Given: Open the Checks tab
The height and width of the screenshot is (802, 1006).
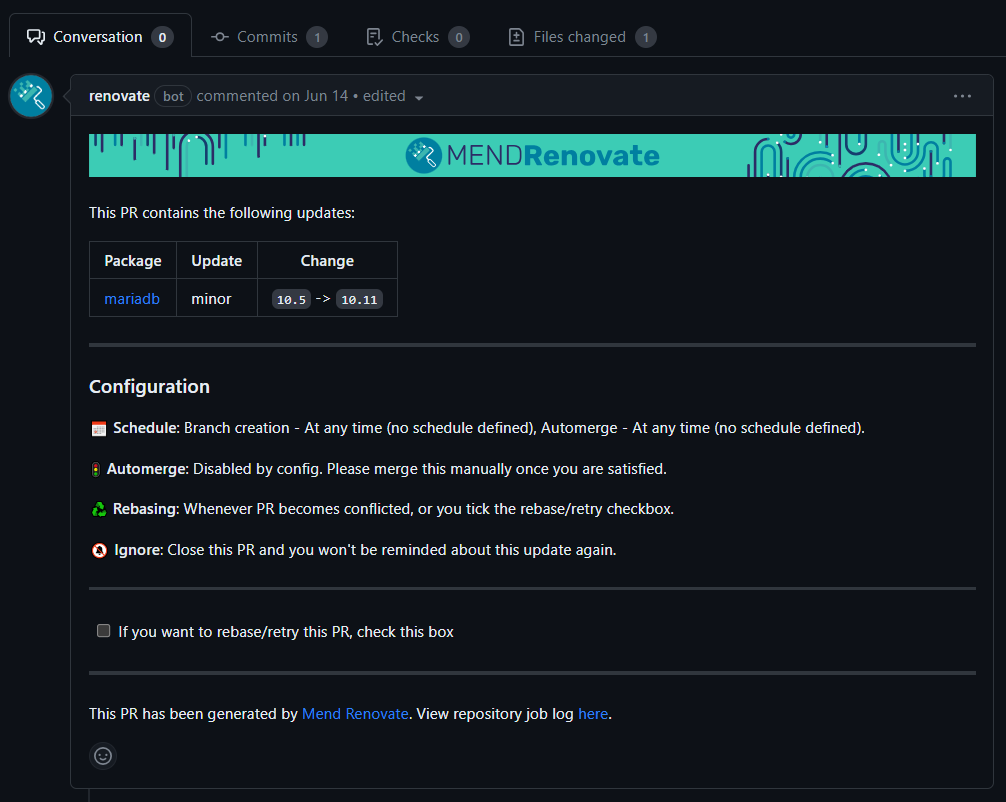Looking at the screenshot, I should [415, 37].
